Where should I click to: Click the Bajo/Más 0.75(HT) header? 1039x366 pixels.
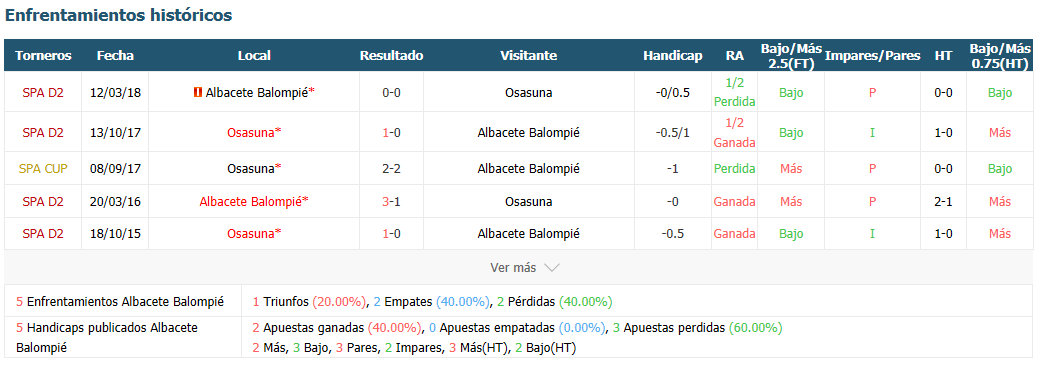pyautogui.click(x=1000, y=56)
